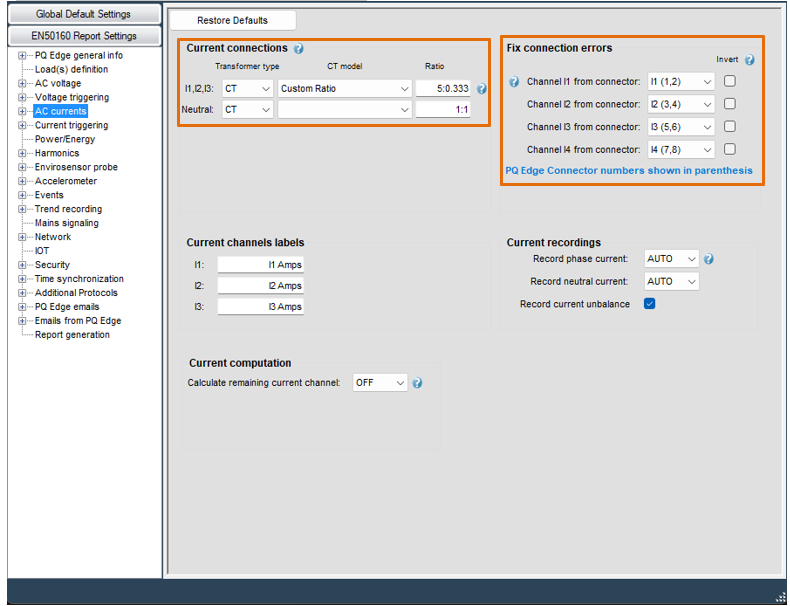The image size is (790, 606).
Task: Expand the Voltage triggering node
Action: 22,97
